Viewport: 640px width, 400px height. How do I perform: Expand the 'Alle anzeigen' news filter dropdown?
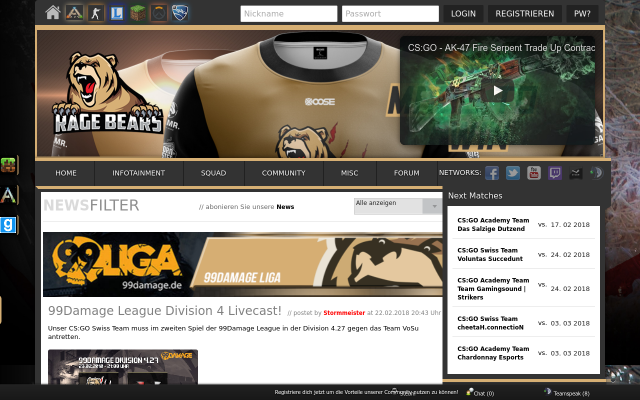click(x=397, y=205)
